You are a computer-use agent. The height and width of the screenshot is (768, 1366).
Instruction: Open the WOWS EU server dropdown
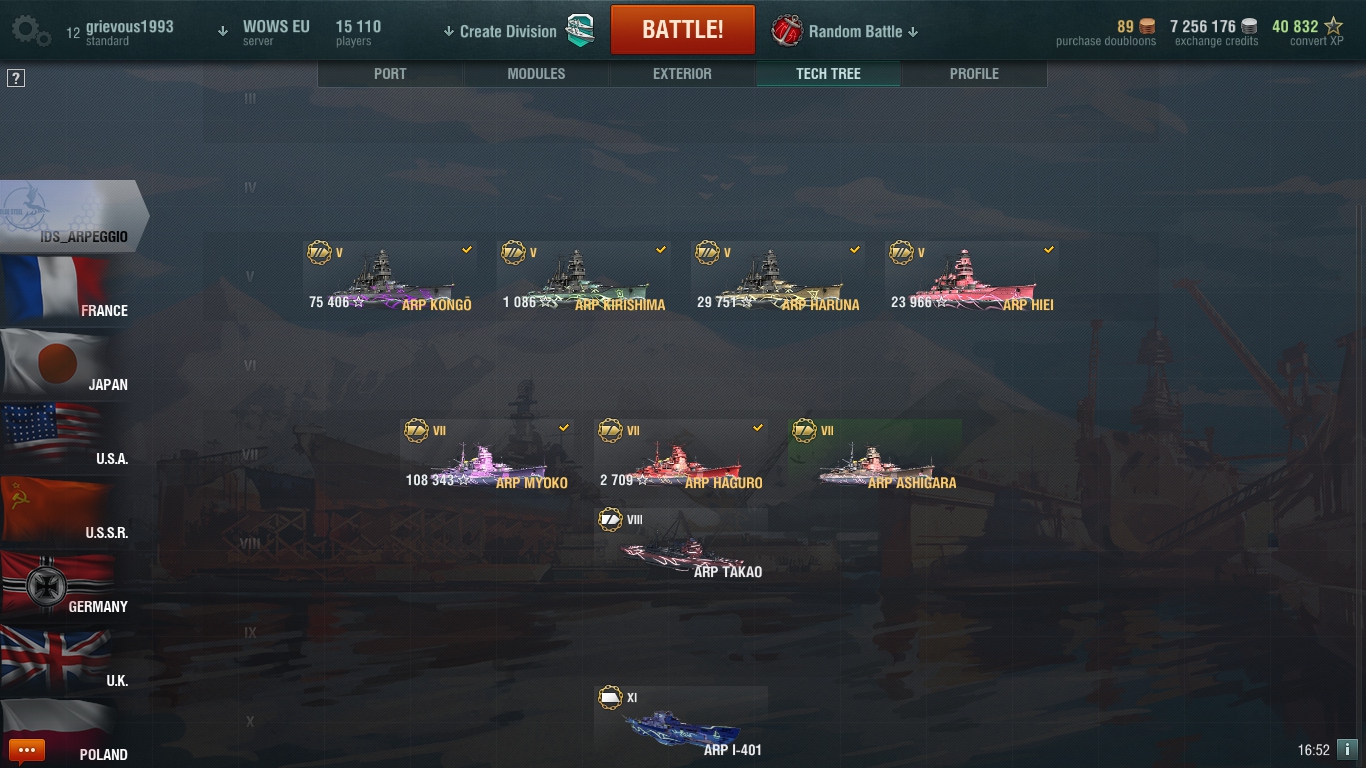[264, 32]
